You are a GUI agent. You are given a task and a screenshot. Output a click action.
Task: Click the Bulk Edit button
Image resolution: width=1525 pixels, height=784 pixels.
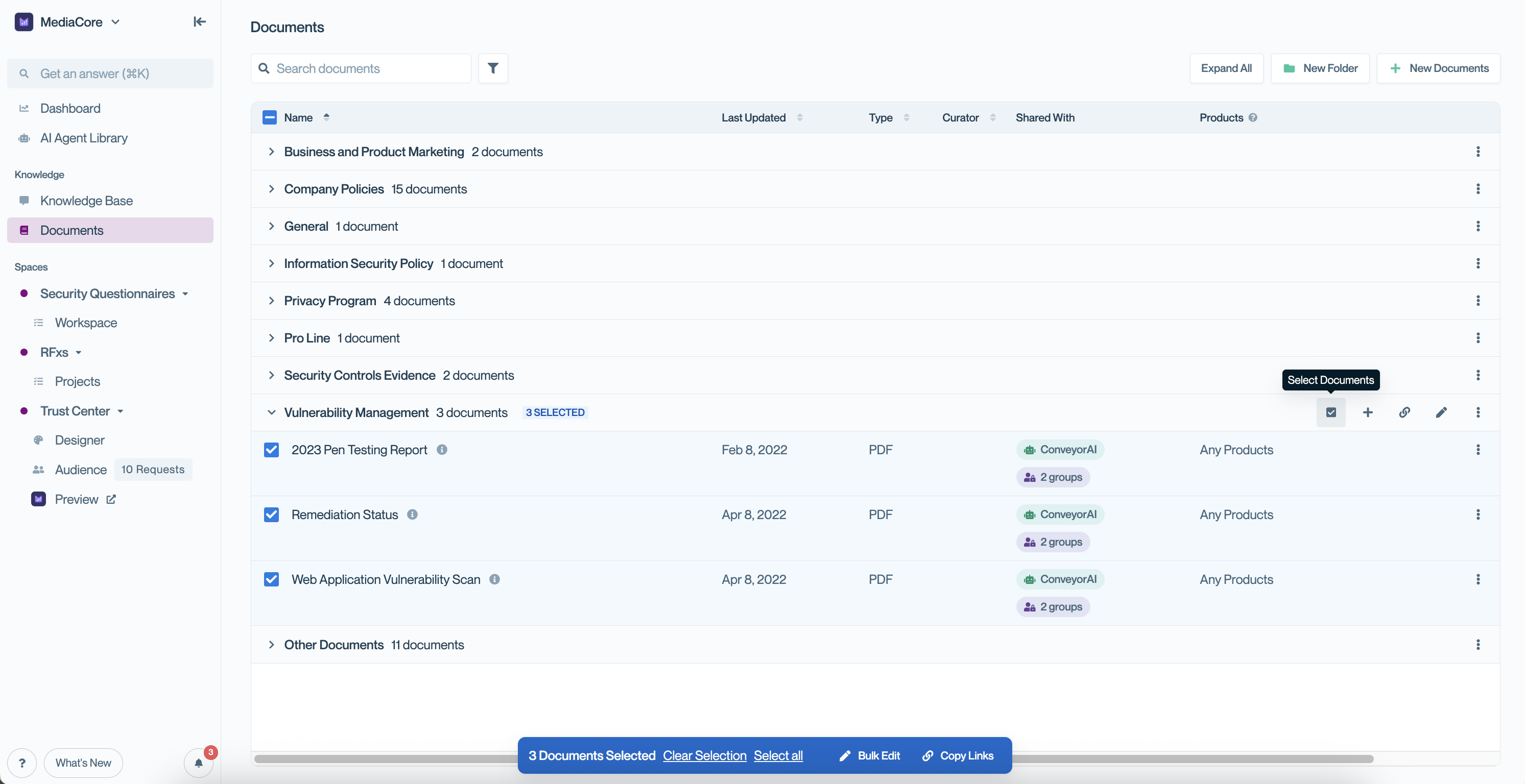click(870, 755)
